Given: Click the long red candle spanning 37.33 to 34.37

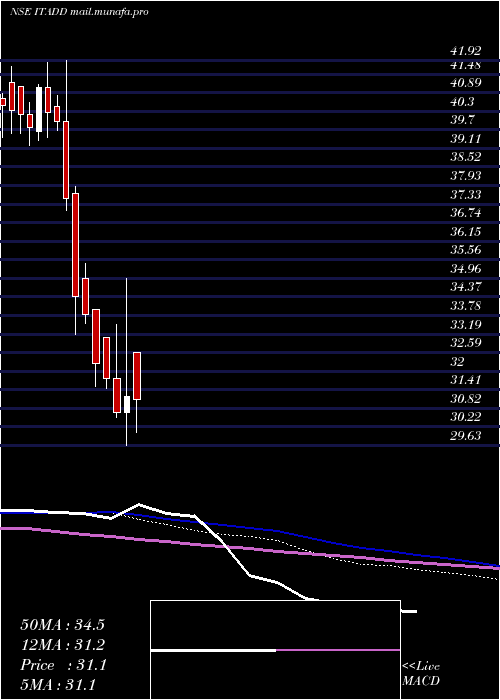Looking at the screenshot, I should (x=75, y=245).
